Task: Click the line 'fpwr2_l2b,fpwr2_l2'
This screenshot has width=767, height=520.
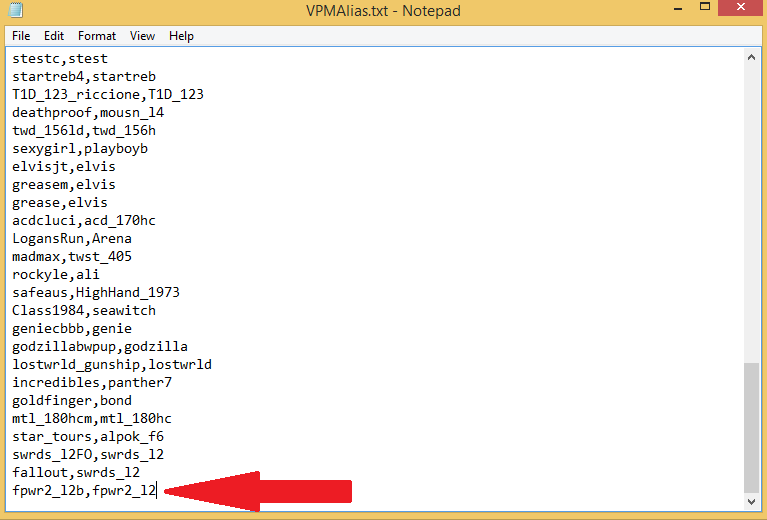Action: pyautogui.click(x=84, y=491)
